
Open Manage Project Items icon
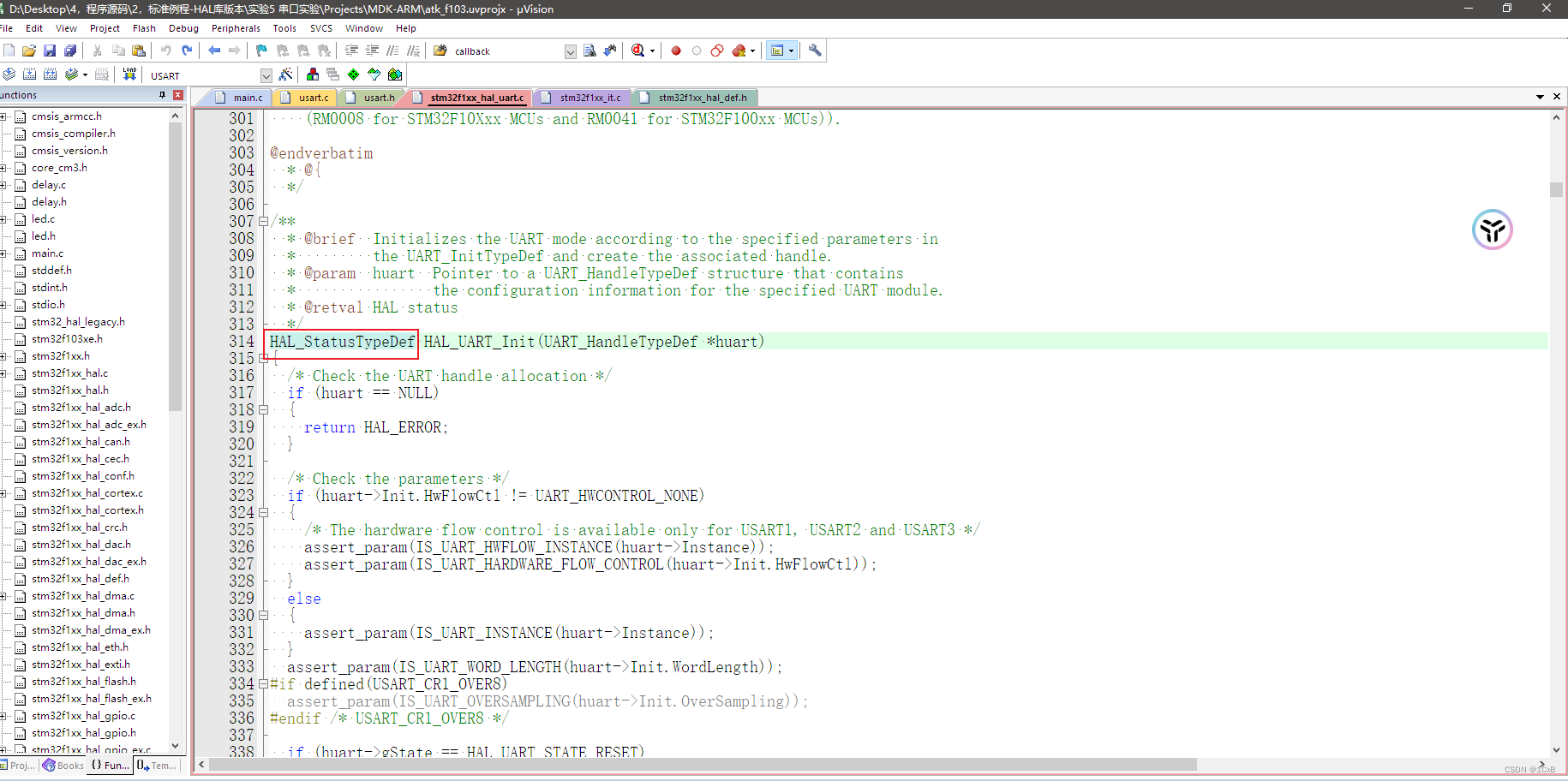(313, 75)
